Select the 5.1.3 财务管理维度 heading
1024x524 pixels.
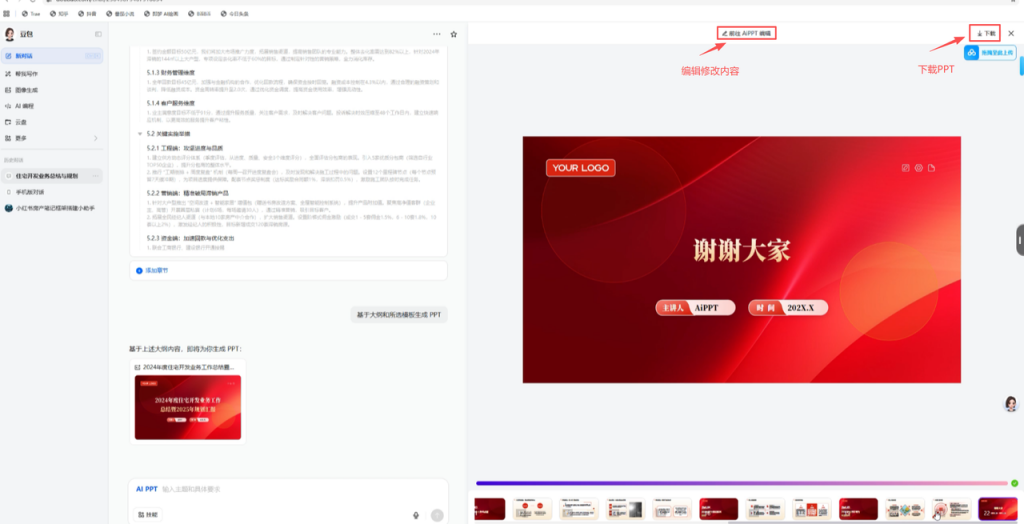(170, 73)
